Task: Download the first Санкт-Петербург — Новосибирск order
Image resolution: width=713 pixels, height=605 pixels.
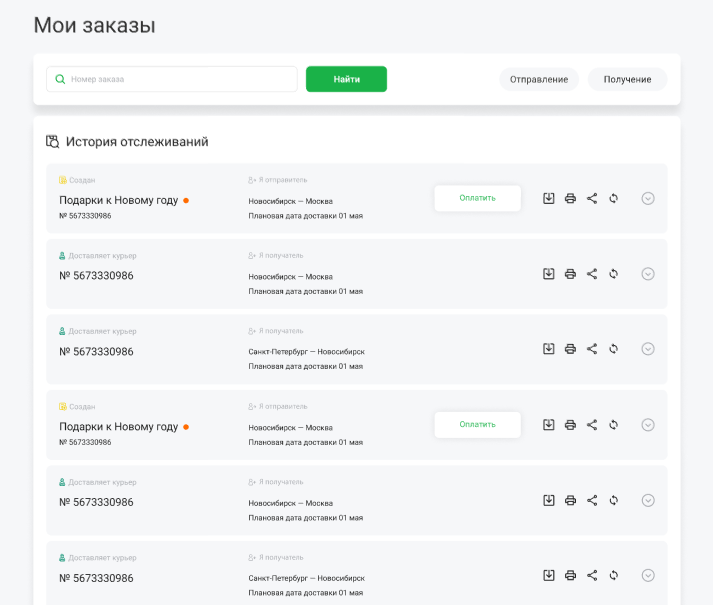Action: (x=549, y=349)
